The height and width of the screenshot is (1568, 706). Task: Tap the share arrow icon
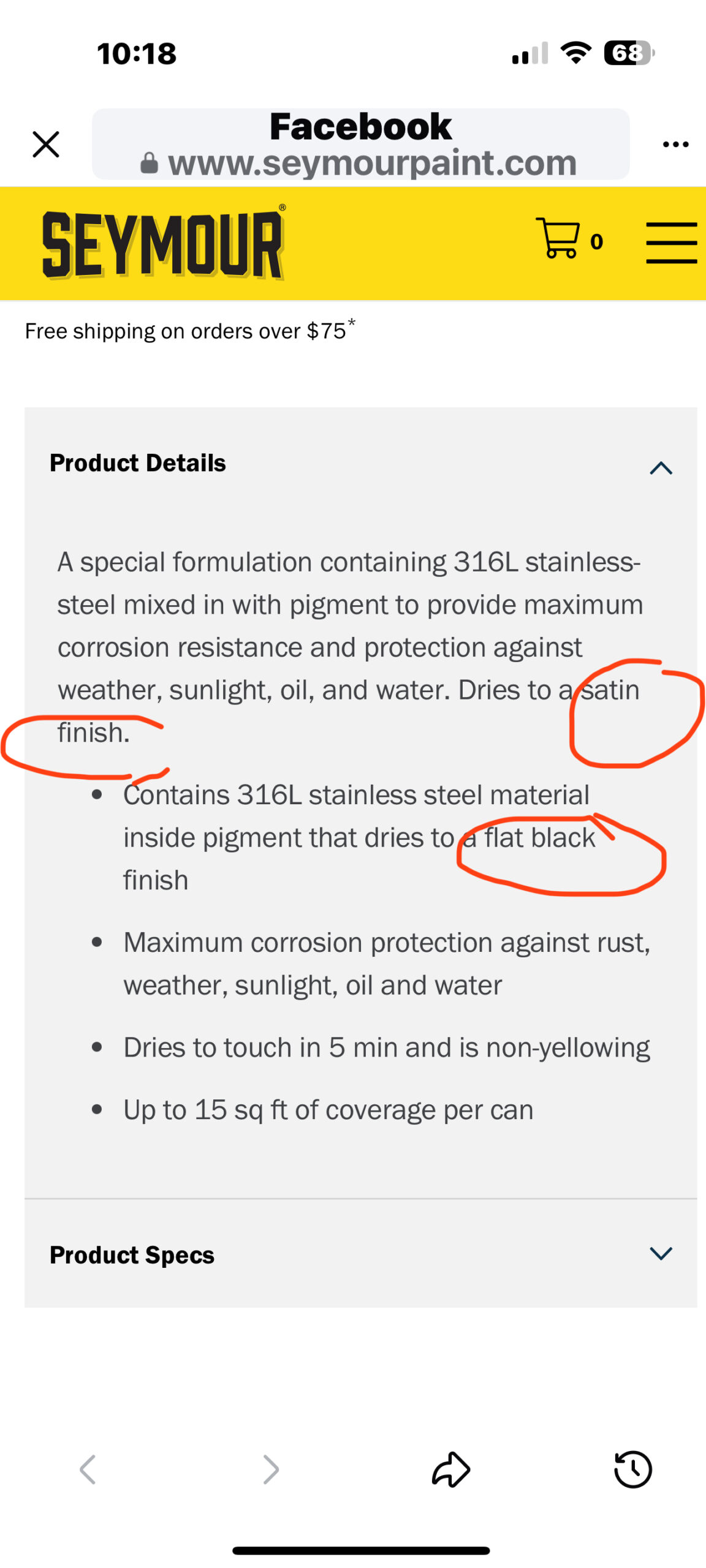coord(451,1469)
